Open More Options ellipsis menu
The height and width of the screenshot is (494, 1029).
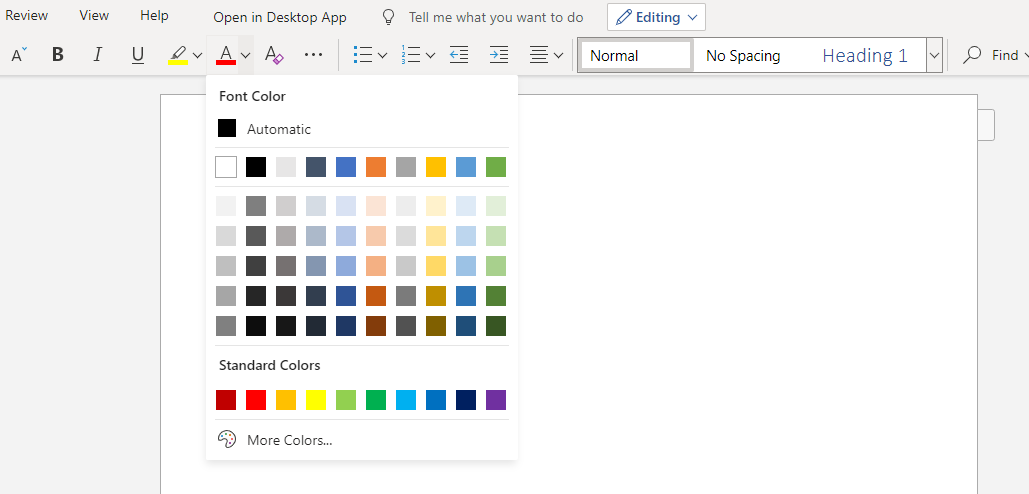314,55
